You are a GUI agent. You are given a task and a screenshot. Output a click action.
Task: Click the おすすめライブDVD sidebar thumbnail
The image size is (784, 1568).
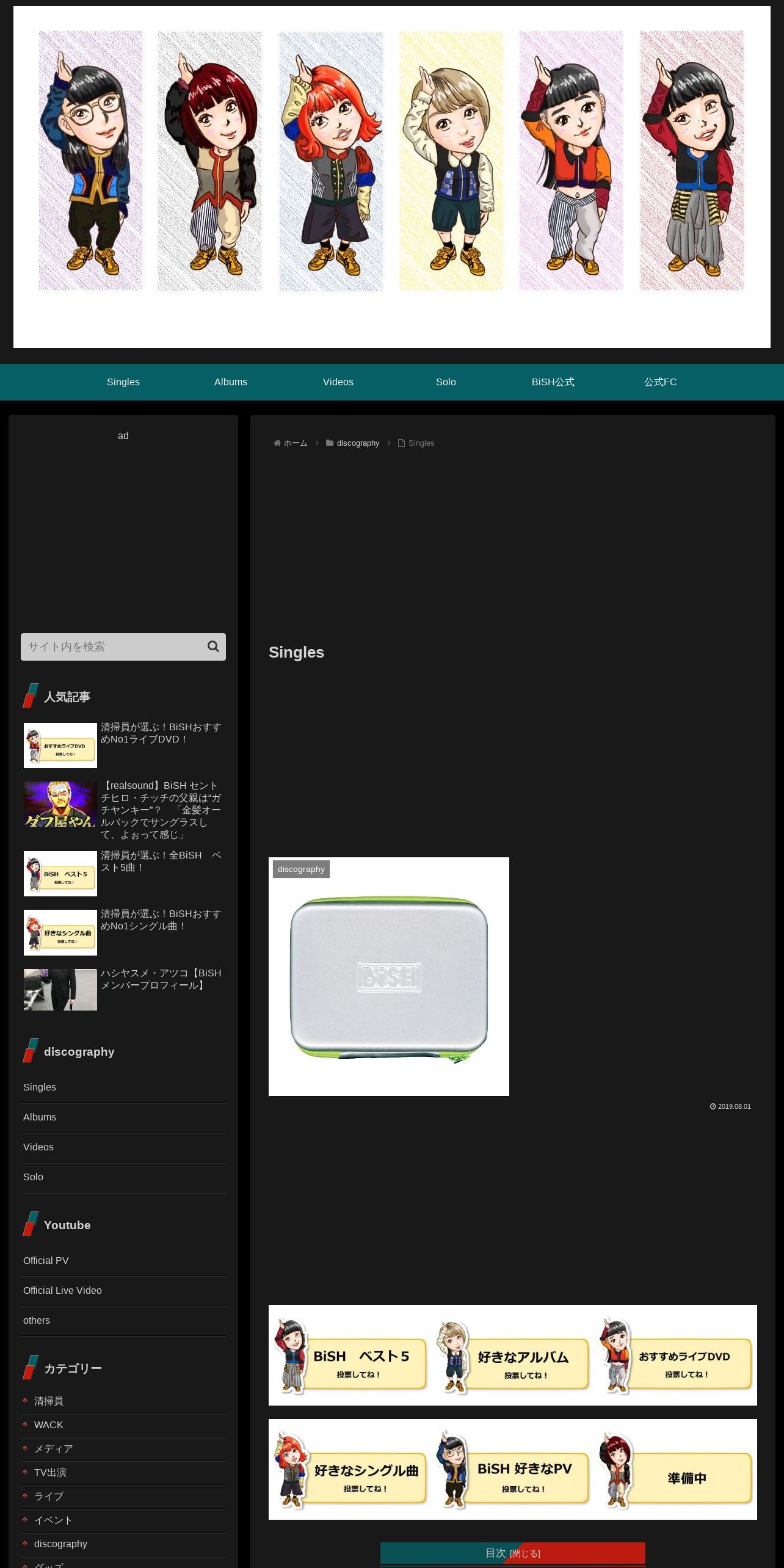click(60, 746)
